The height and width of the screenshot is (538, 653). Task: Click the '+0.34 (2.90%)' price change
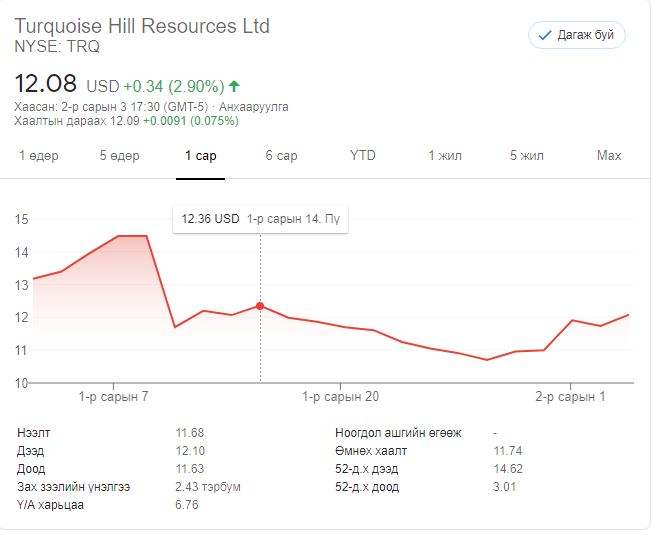[x=174, y=87]
